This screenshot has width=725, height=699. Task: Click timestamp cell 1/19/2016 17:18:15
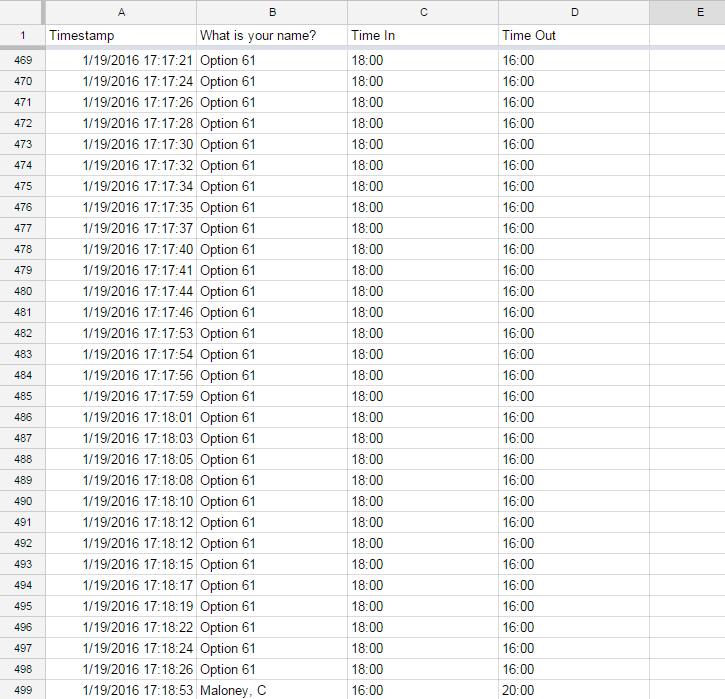pos(121,564)
